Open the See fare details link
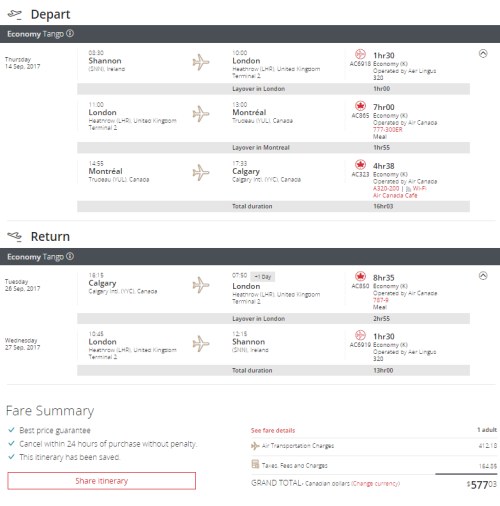Viewport: 500px width, 506px height. coord(273,430)
